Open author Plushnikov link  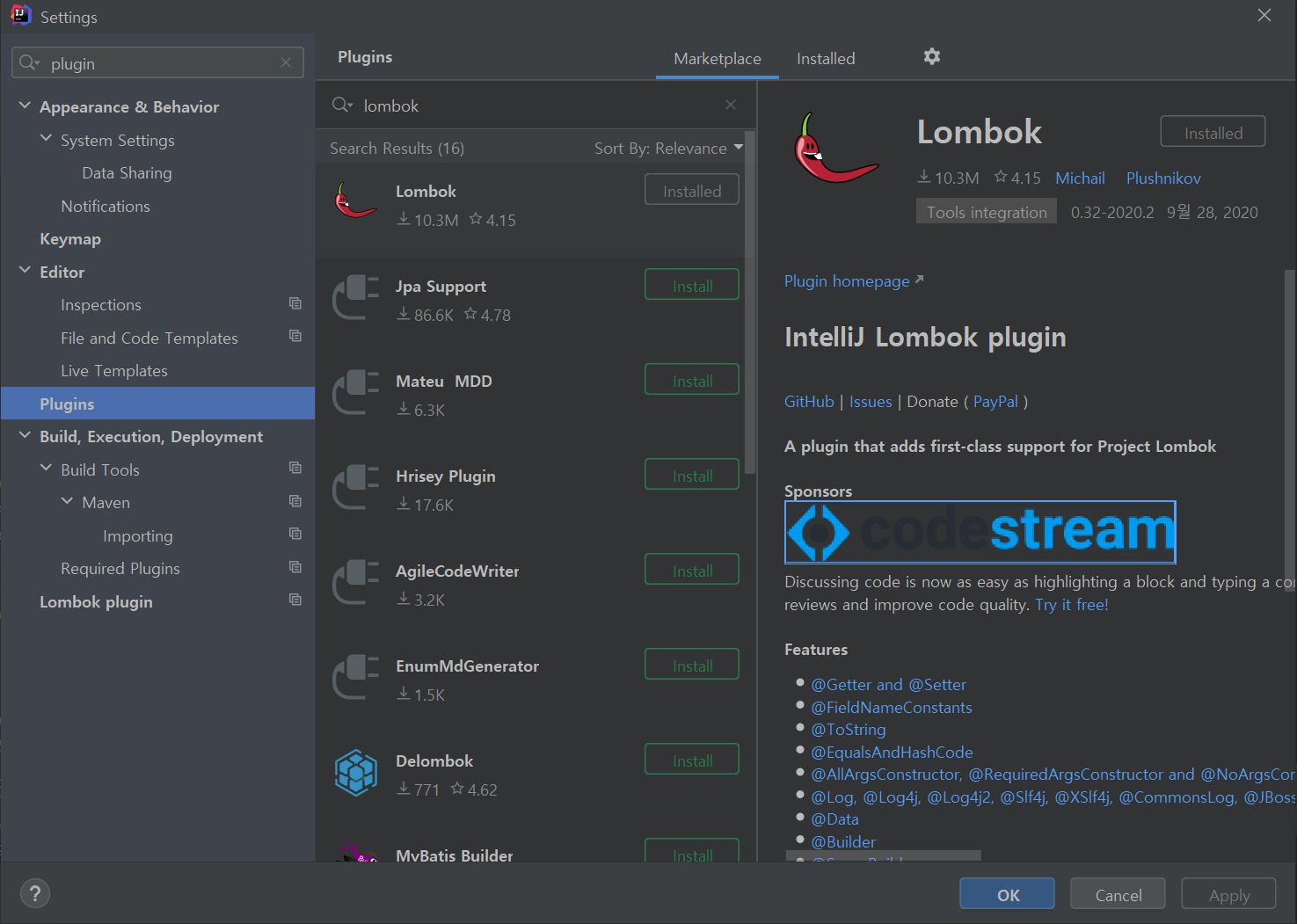click(x=1163, y=178)
